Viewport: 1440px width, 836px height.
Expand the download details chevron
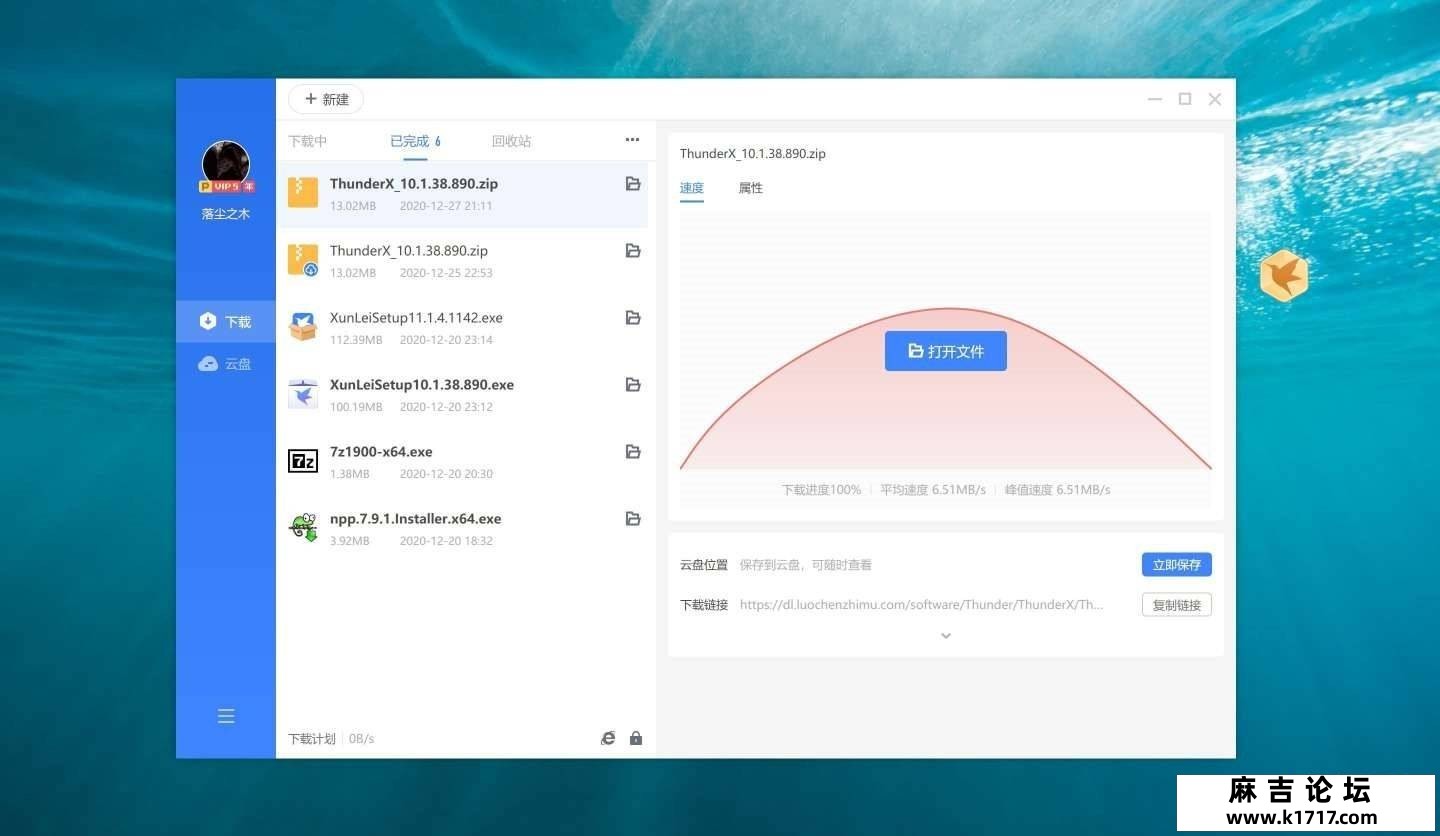click(x=946, y=636)
